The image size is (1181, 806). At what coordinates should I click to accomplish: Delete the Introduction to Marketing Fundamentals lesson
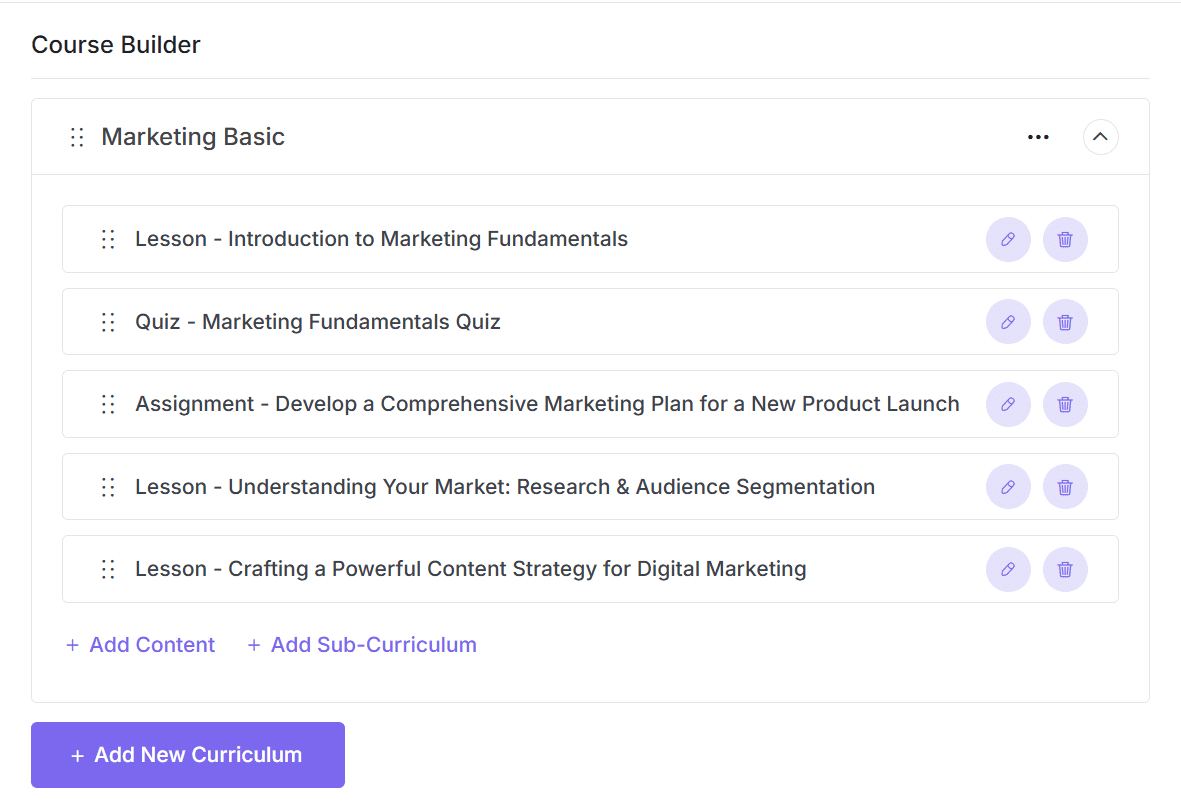[x=1065, y=240]
